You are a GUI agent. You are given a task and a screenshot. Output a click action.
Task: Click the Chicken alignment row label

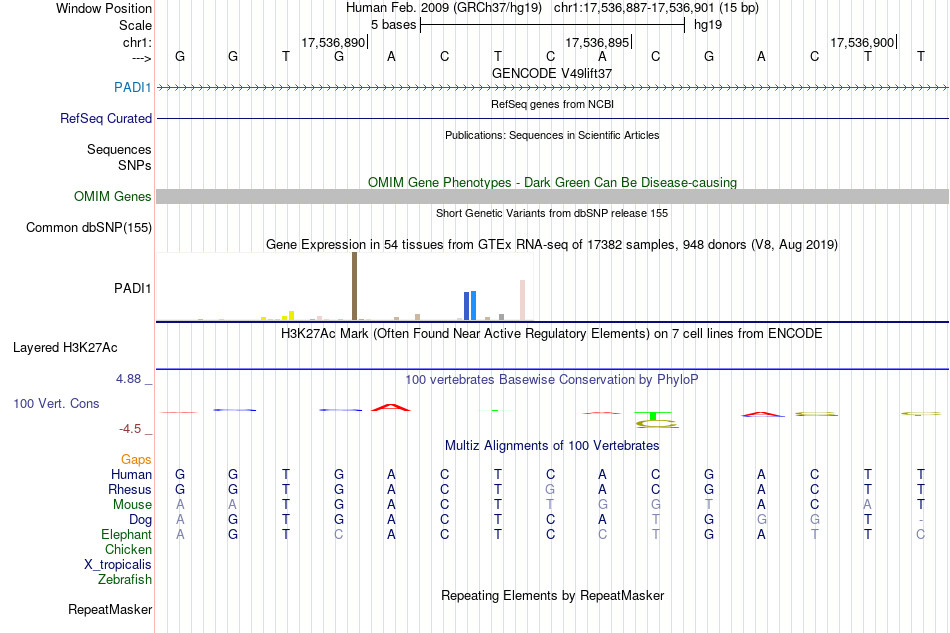tap(128, 549)
